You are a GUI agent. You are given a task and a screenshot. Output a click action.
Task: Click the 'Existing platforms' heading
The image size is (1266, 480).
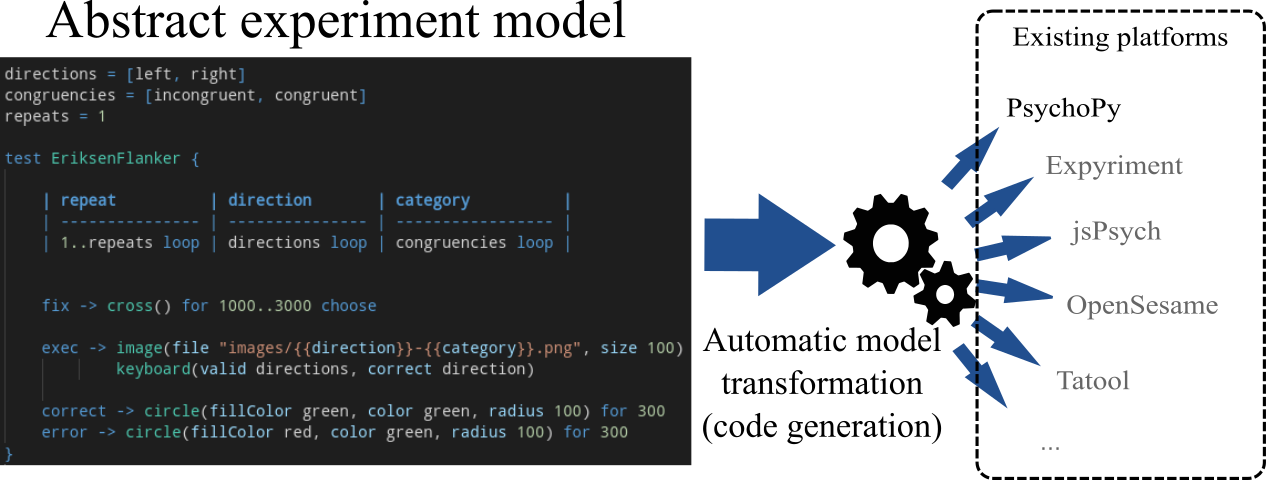[x=1119, y=39]
